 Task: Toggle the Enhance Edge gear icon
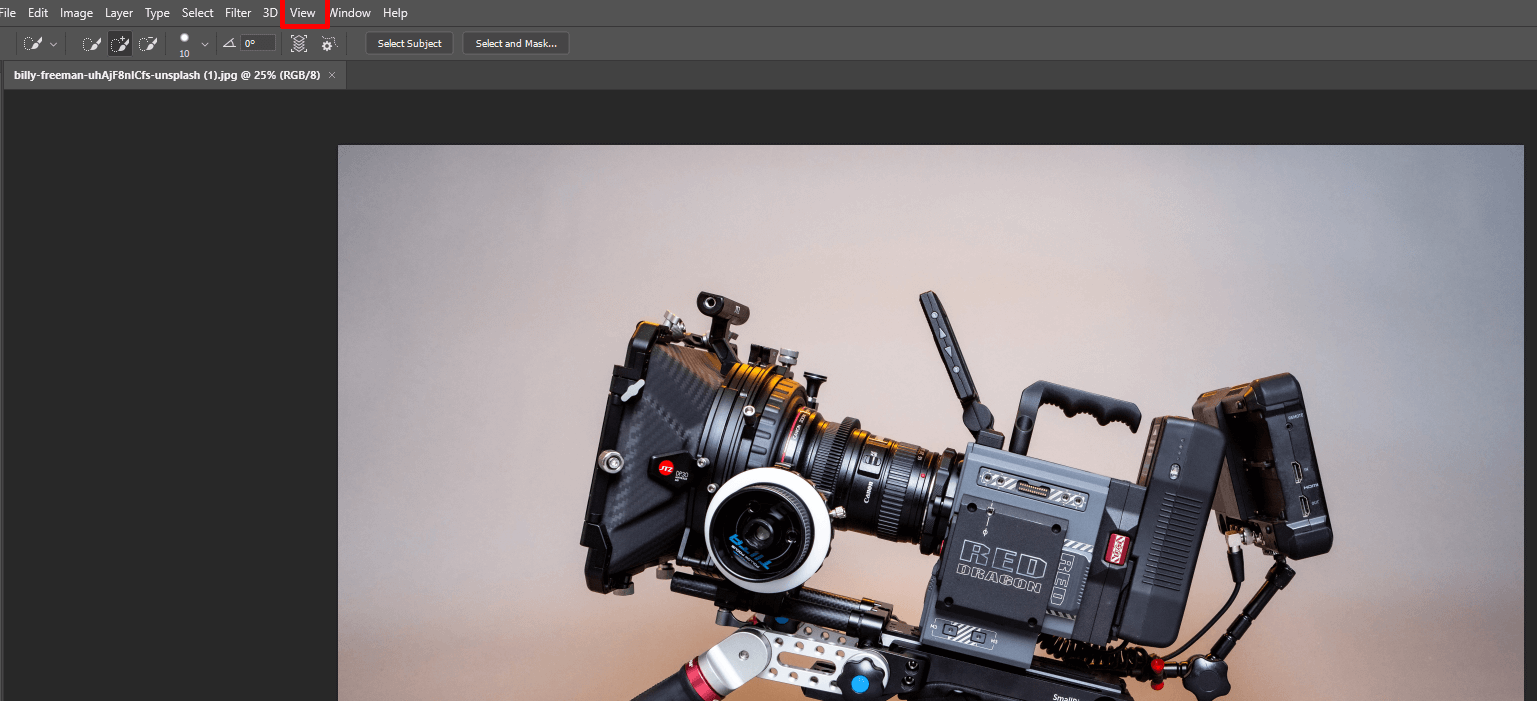coord(328,44)
